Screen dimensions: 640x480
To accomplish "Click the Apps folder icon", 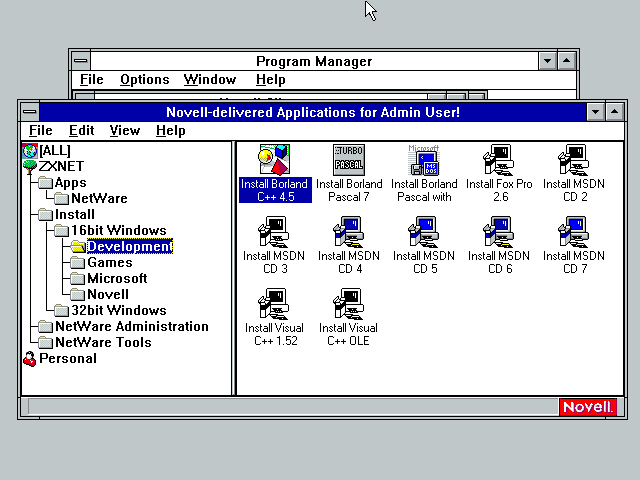I will pyautogui.click(x=46, y=183).
